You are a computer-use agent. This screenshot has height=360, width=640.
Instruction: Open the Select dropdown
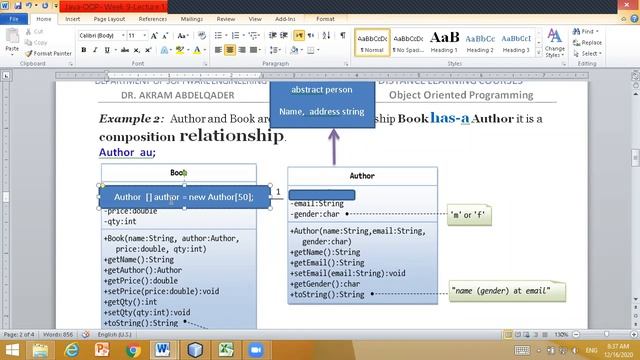587,53
